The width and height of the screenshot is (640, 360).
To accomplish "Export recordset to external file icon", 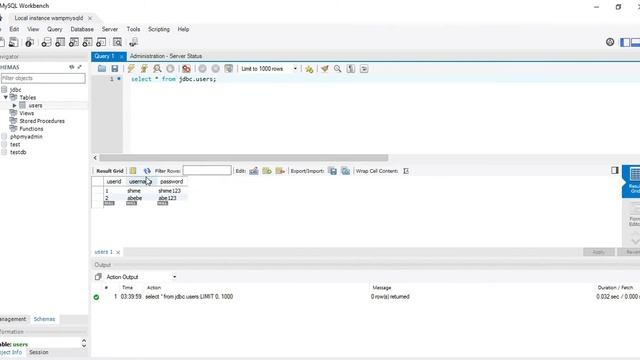I will (x=333, y=171).
